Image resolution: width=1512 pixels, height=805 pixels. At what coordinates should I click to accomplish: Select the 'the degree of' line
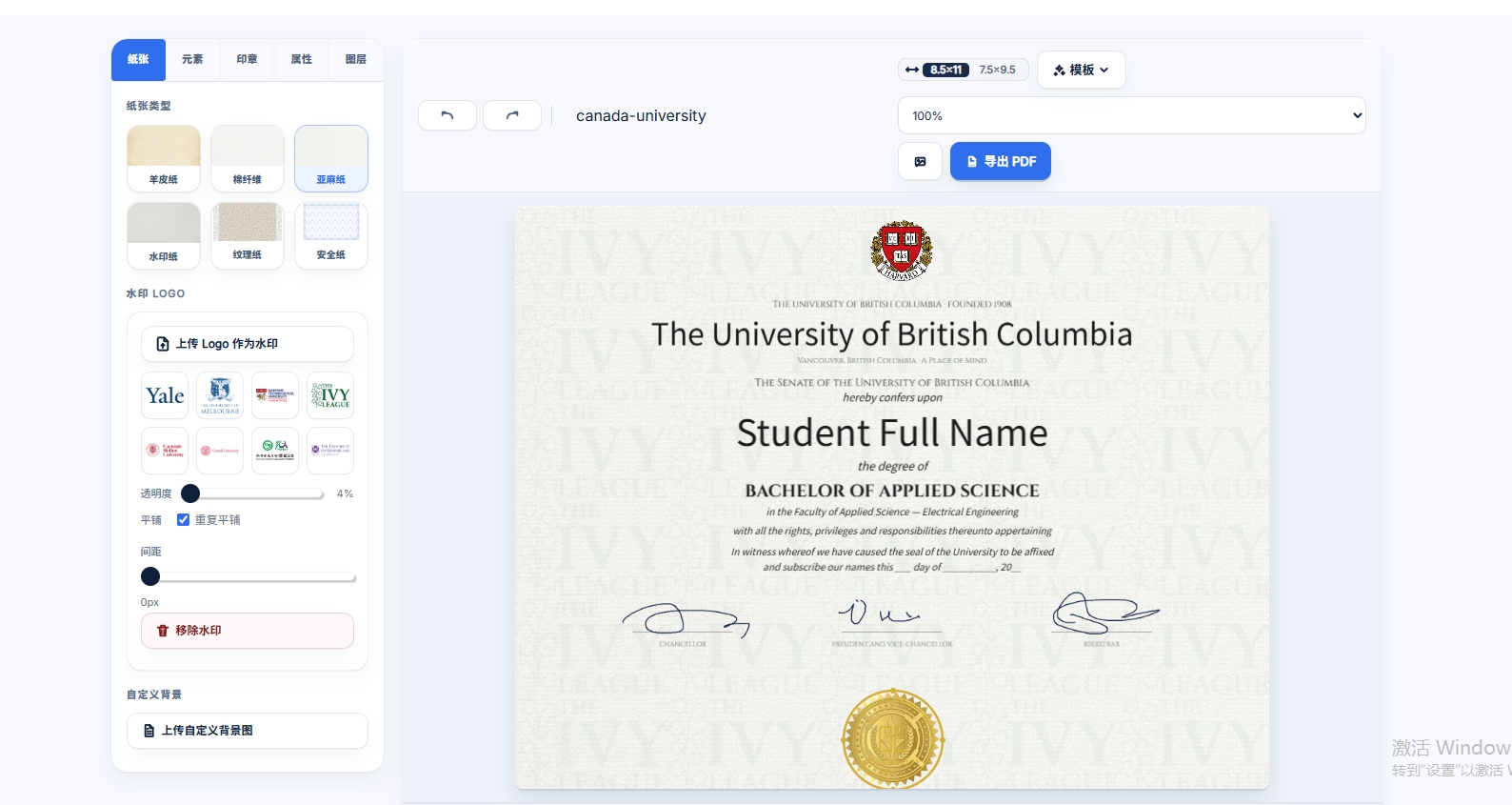point(892,466)
